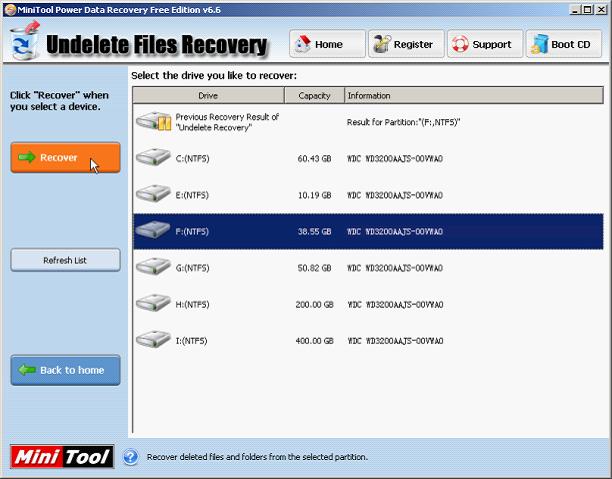Click the G: drive disk icon

coord(153,267)
